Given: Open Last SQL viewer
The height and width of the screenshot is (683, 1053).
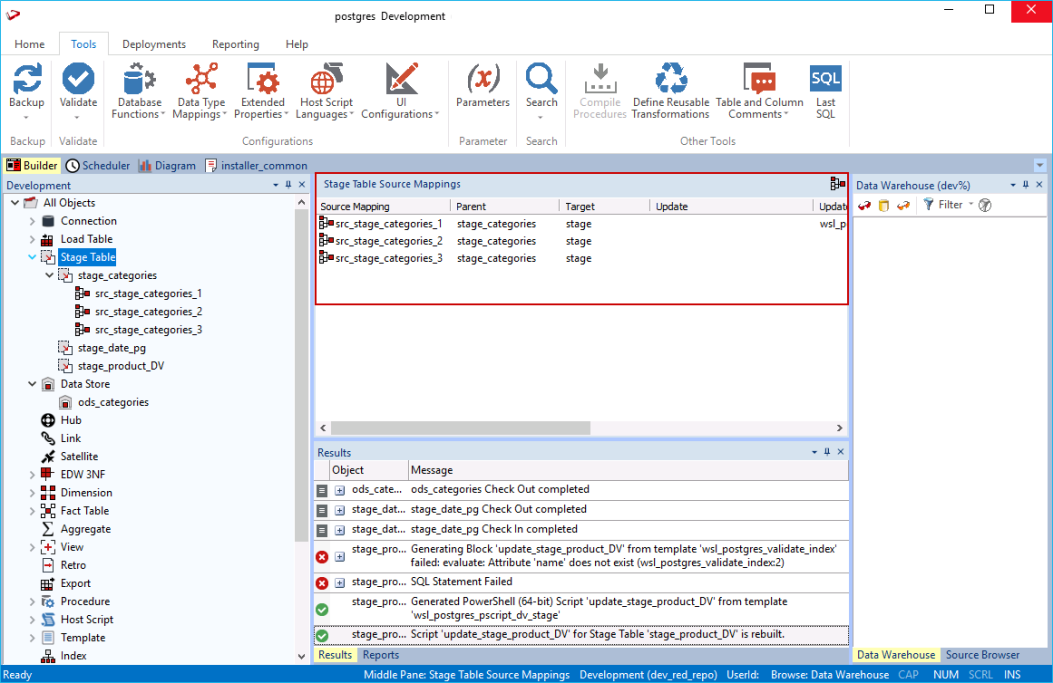Looking at the screenshot, I should click(825, 80).
